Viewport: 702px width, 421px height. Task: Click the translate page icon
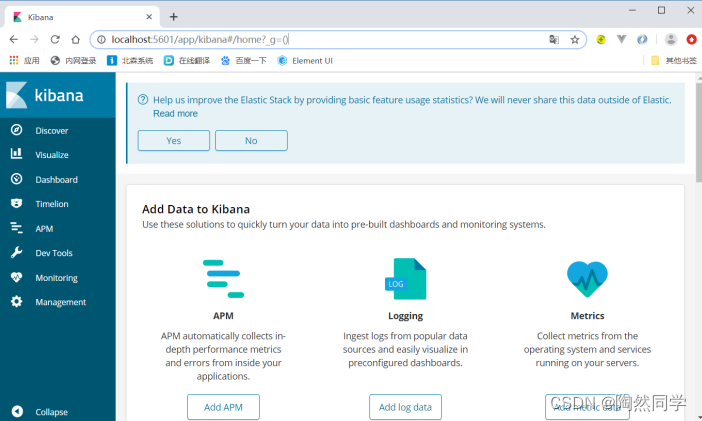(554, 39)
